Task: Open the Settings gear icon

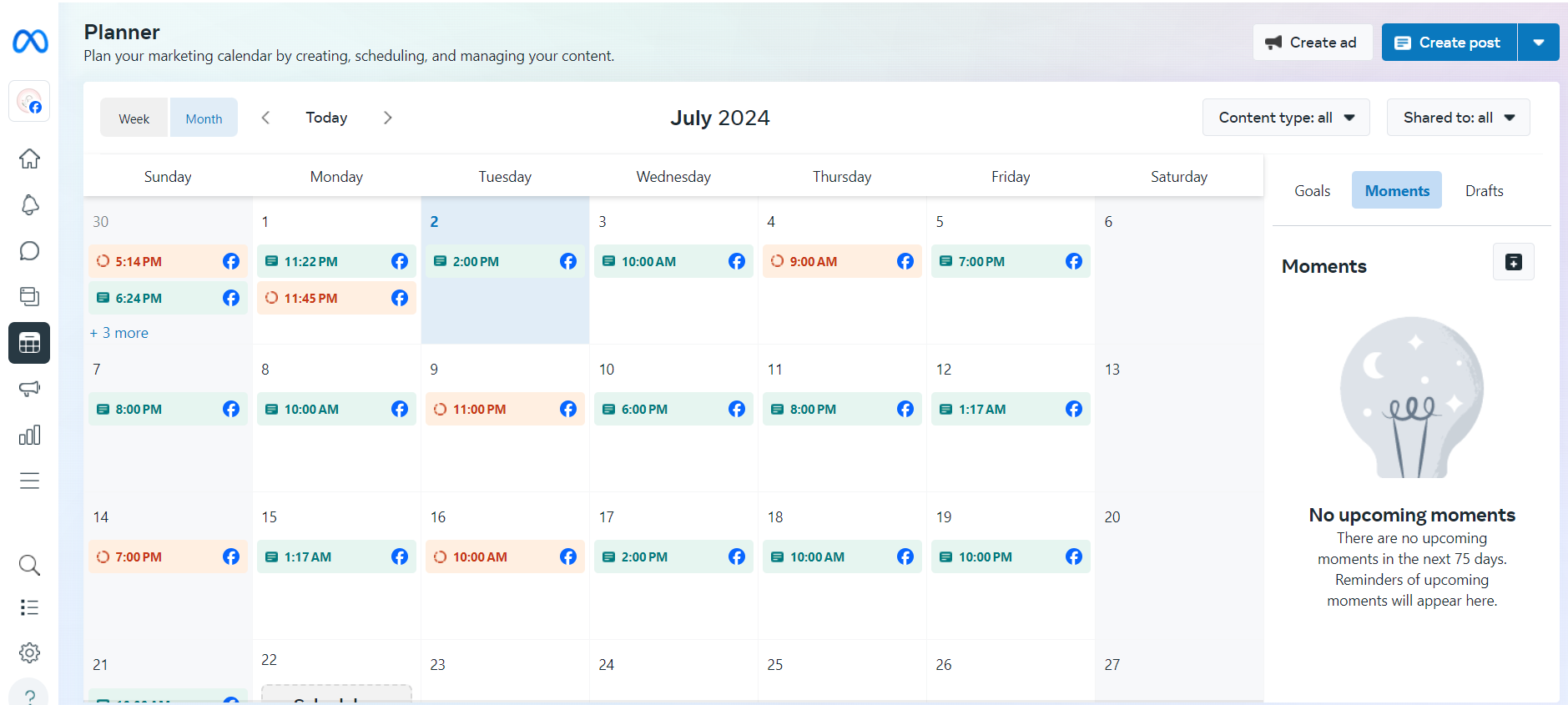Action: [29, 652]
